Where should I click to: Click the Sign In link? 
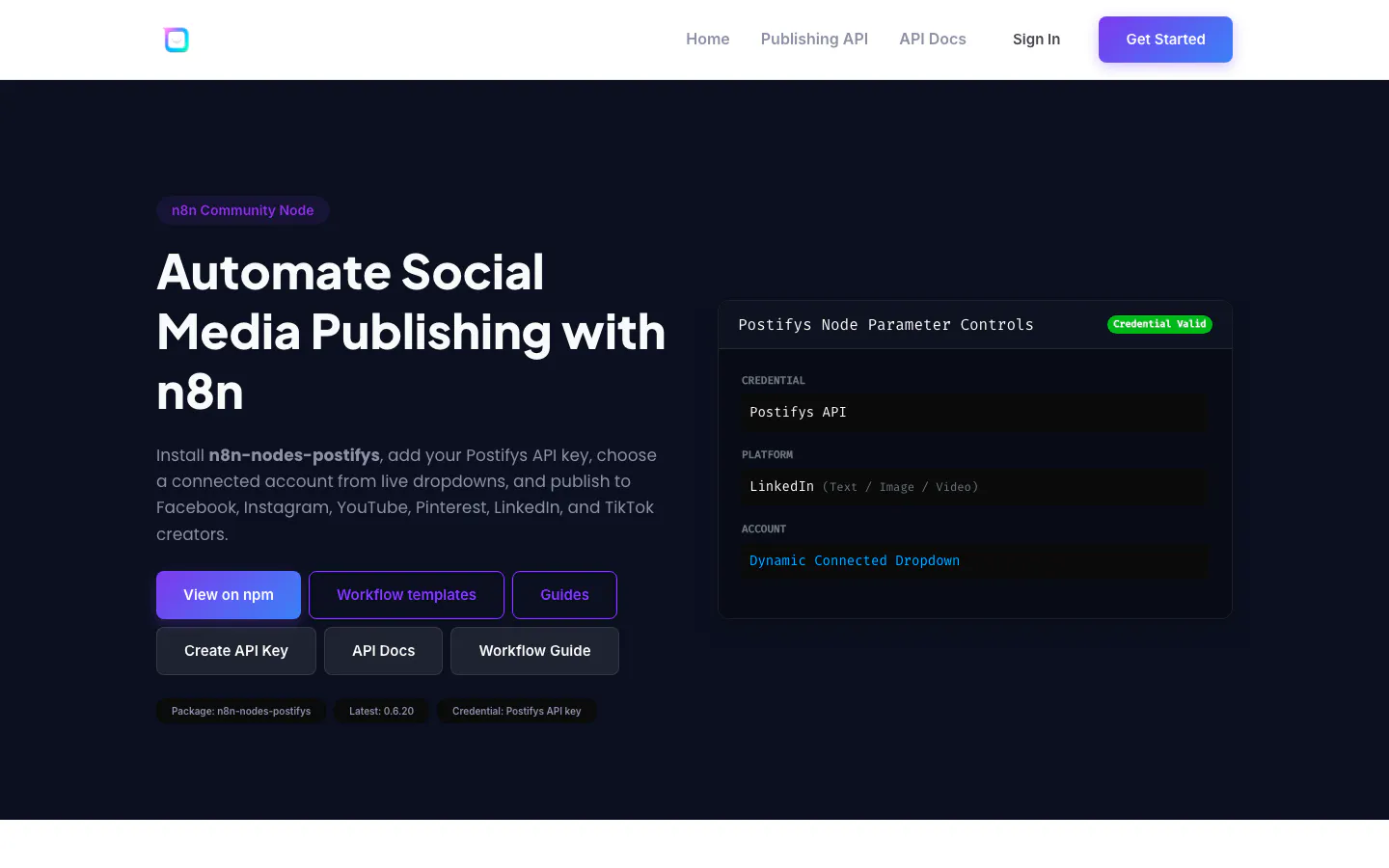[x=1036, y=40]
